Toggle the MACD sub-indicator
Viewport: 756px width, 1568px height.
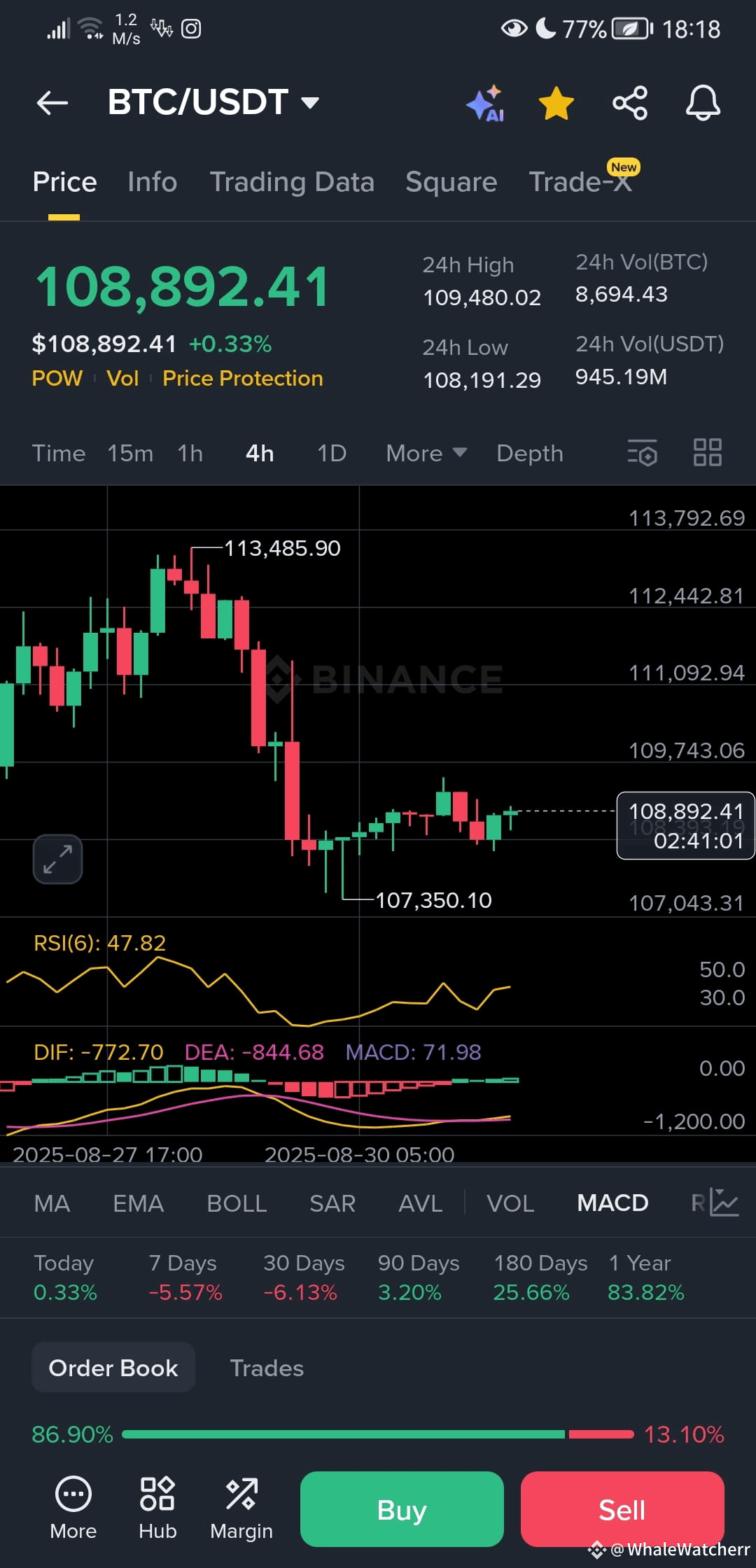(x=612, y=1203)
